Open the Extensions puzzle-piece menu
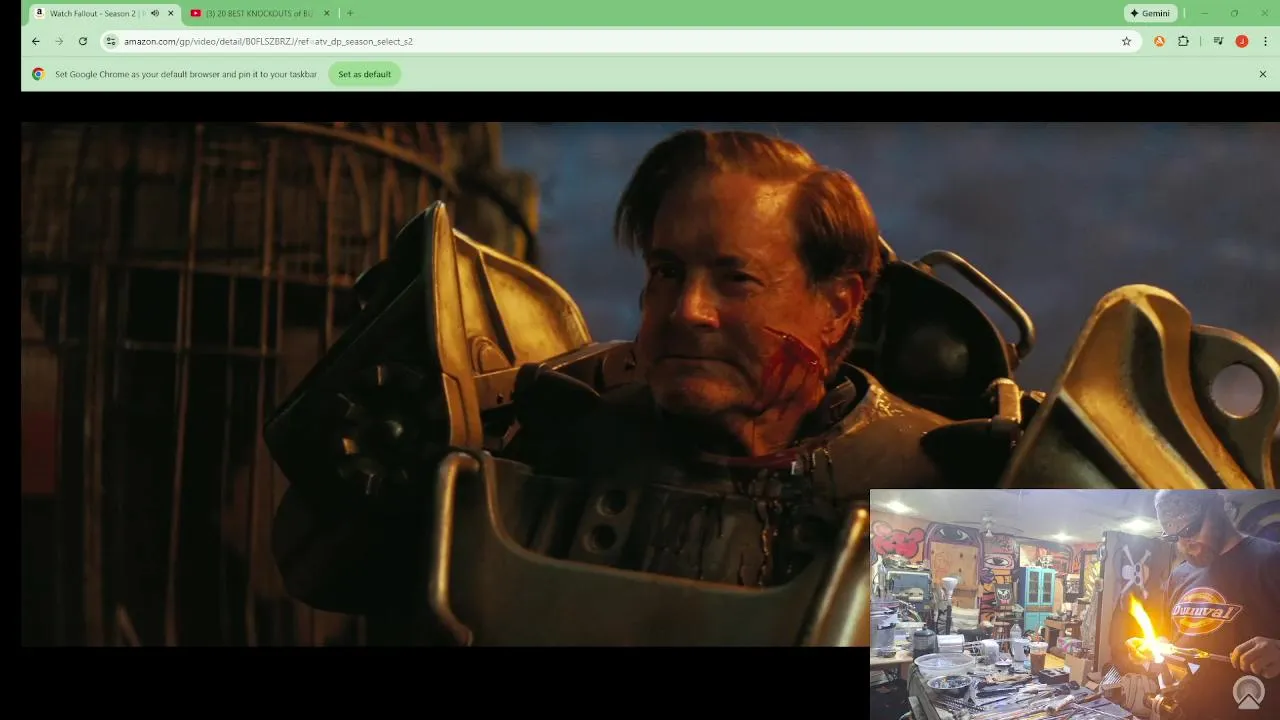Viewport: 1280px width, 720px height. point(1184,41)
